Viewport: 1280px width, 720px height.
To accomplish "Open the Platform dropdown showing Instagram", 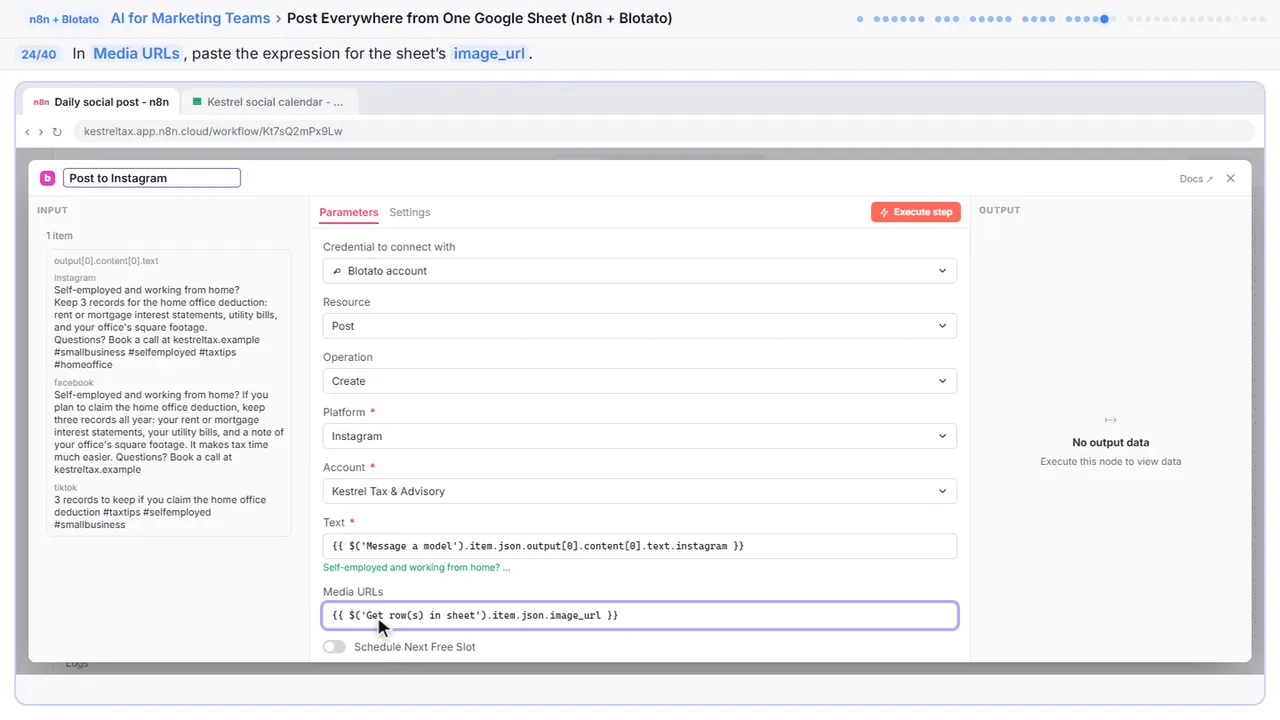I will pos(640,436).
